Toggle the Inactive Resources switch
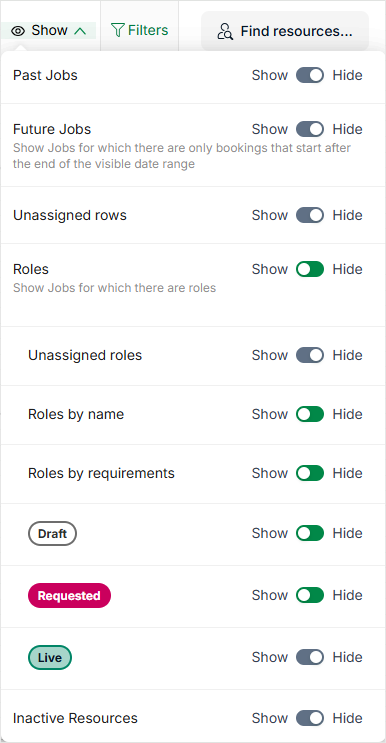This screenshot has height=743, width=386. pos(310,718)
